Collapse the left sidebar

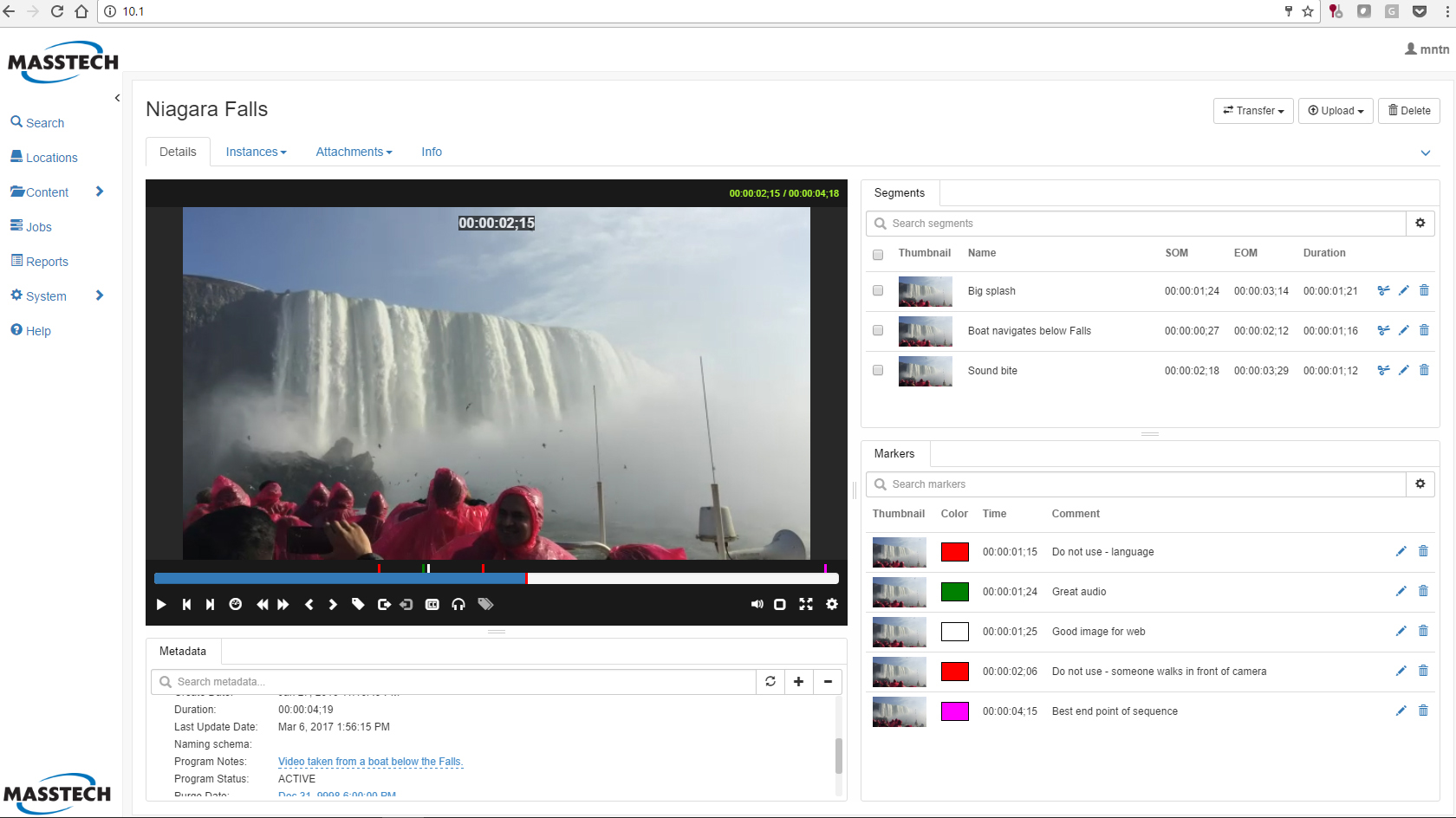click(117, 98)
